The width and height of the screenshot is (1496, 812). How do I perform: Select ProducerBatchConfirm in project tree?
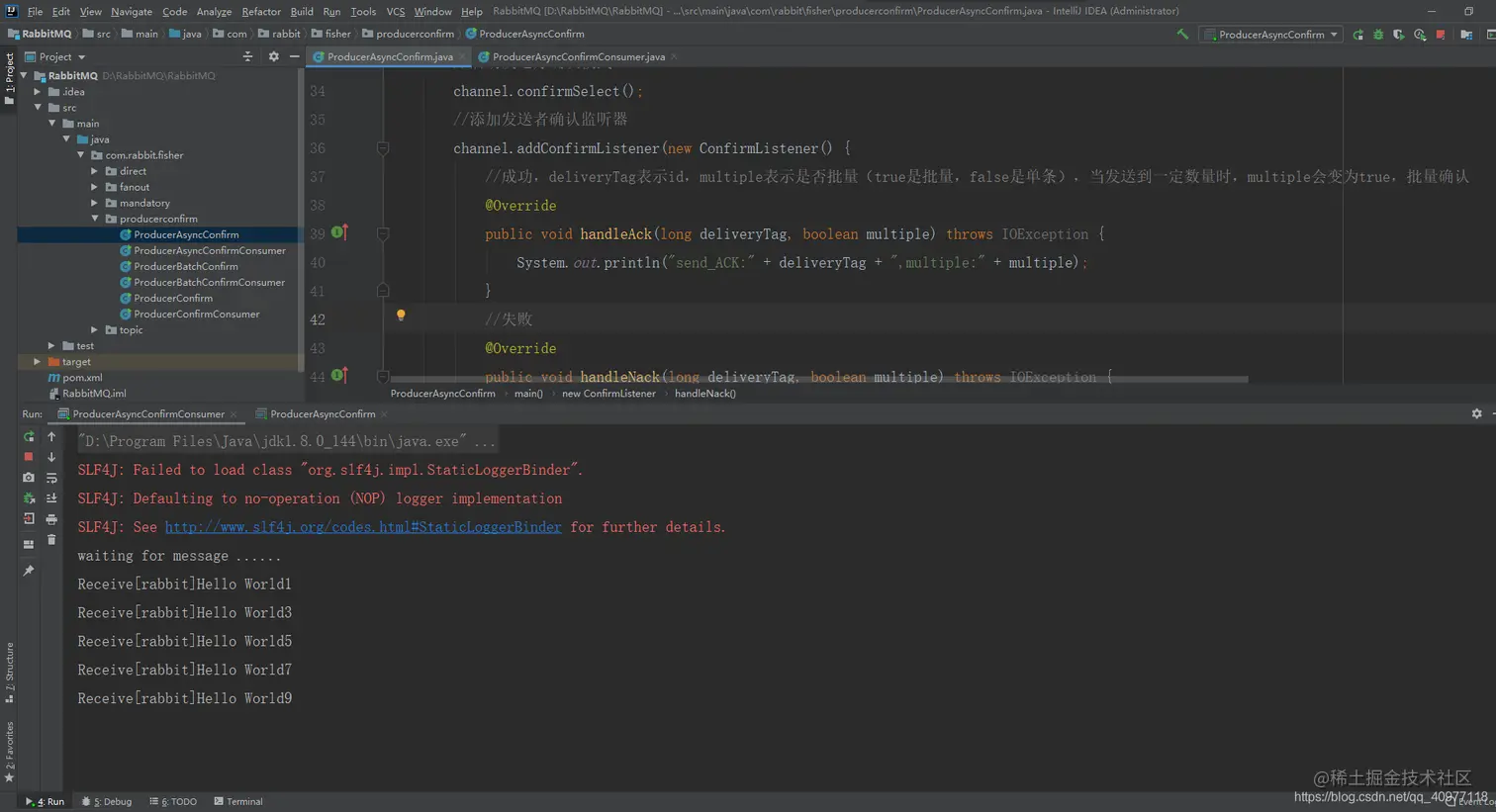pos(186,266)
